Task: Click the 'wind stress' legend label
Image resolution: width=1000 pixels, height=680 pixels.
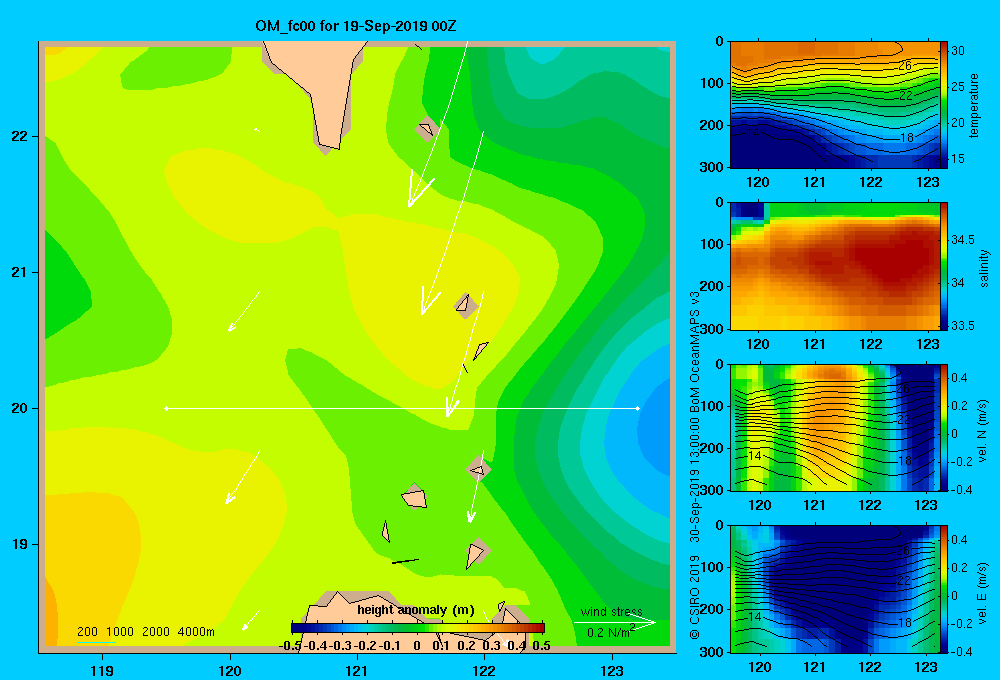Action: pyautogui.click(x=612, y=612)
